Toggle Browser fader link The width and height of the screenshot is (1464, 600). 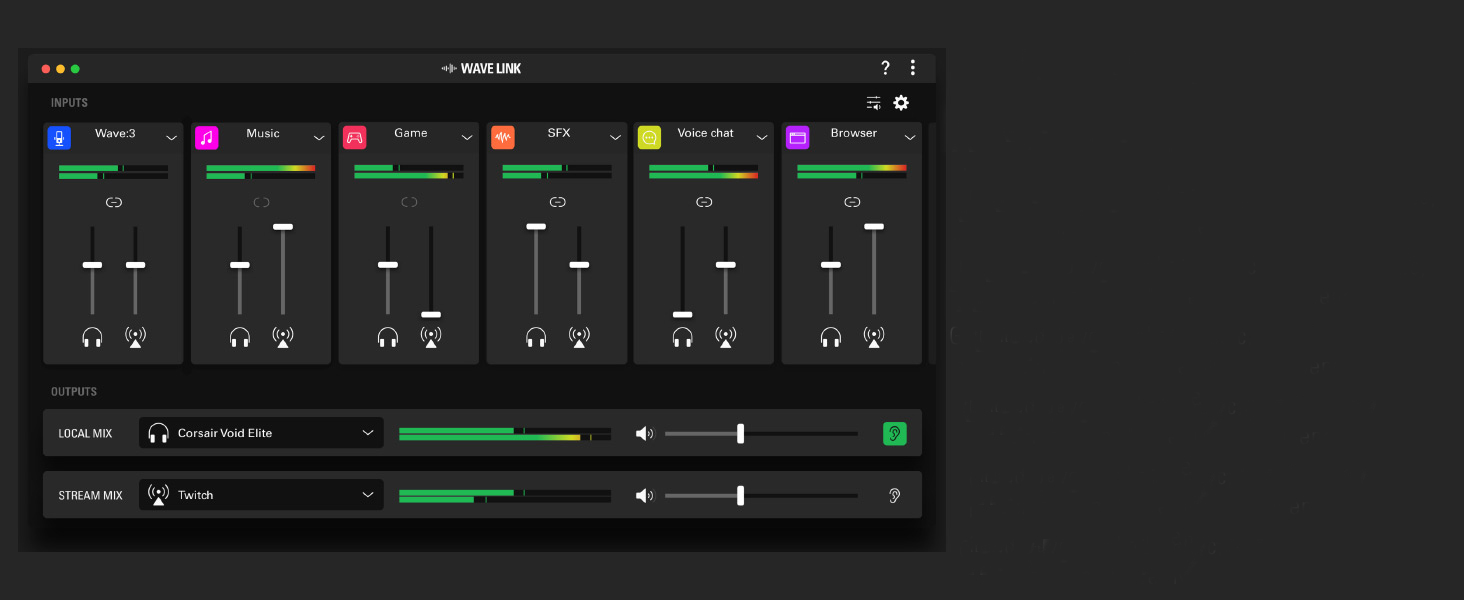point(852,202)
